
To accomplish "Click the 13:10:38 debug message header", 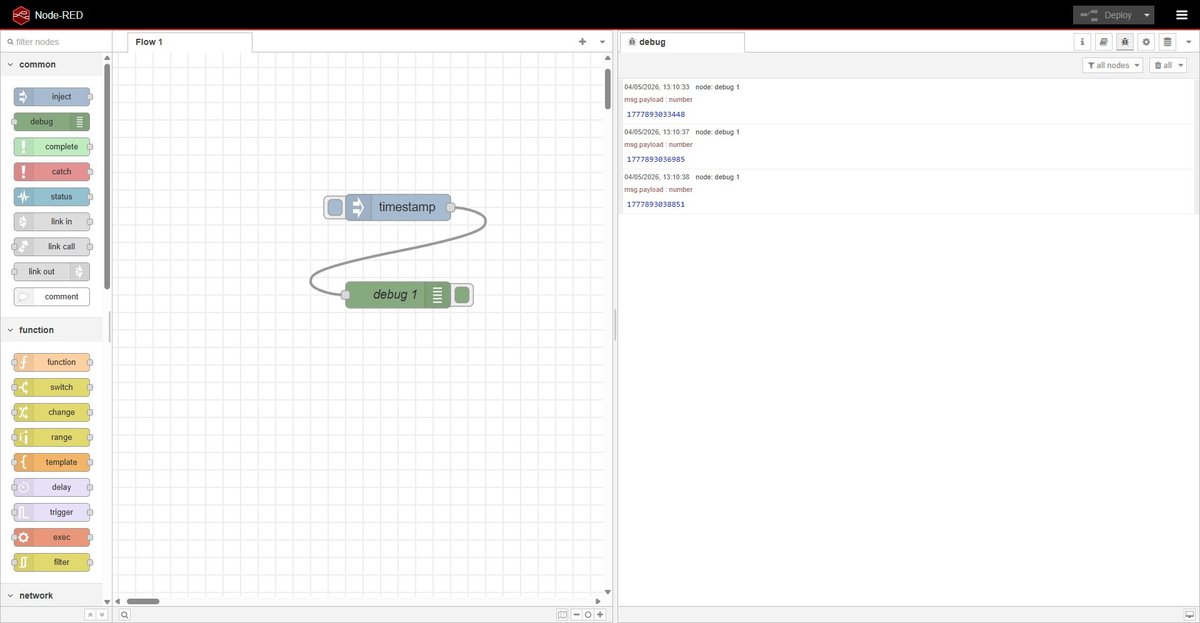I will 682,177.
